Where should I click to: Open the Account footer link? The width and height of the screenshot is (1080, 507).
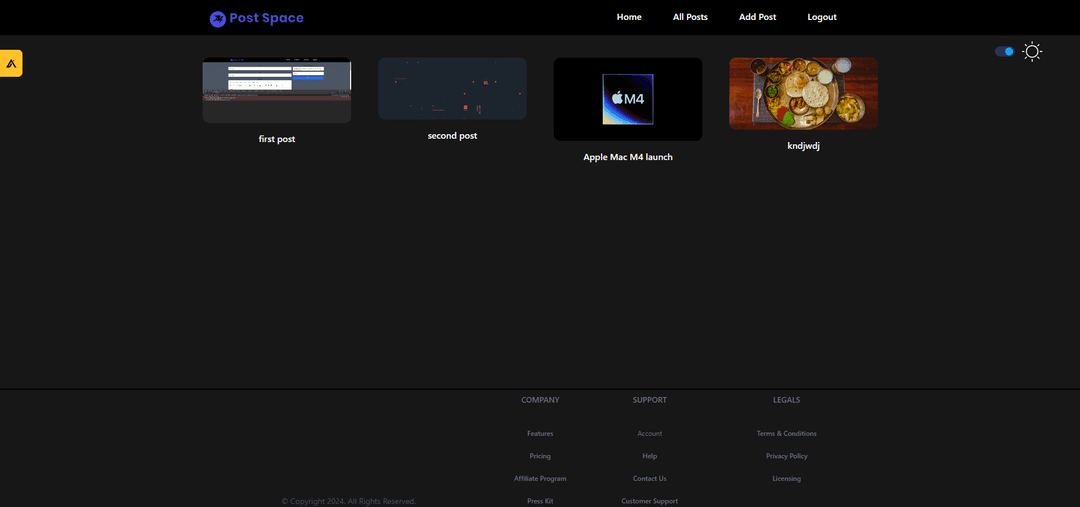(x=650, y=433)
